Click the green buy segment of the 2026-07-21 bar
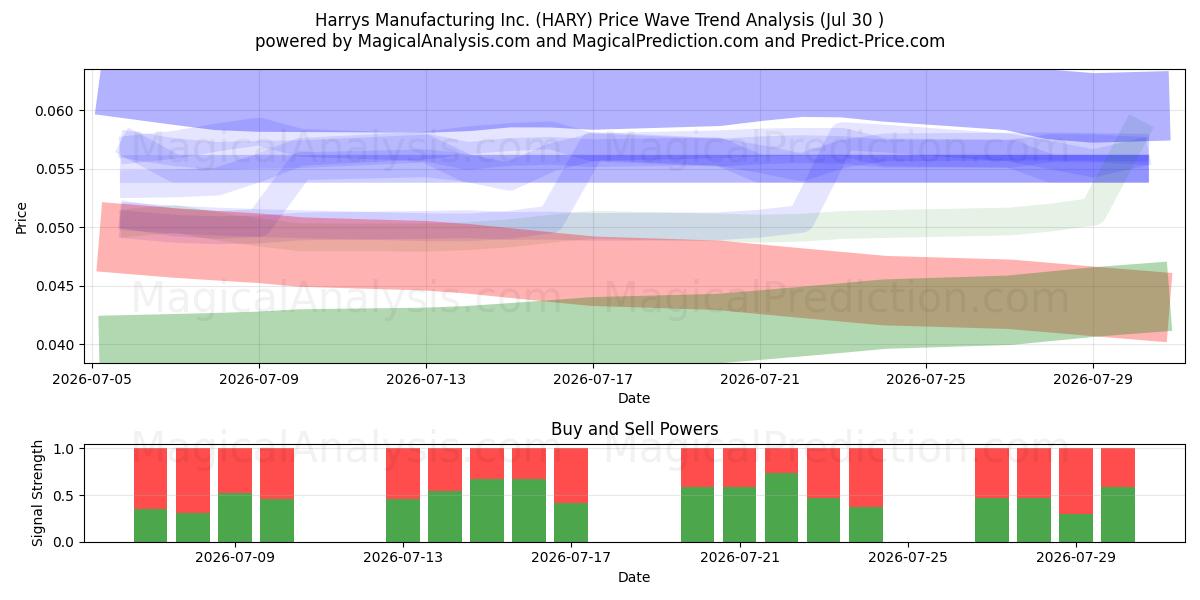The height and width of the screenshot is (600, 1200). point(739,515)
